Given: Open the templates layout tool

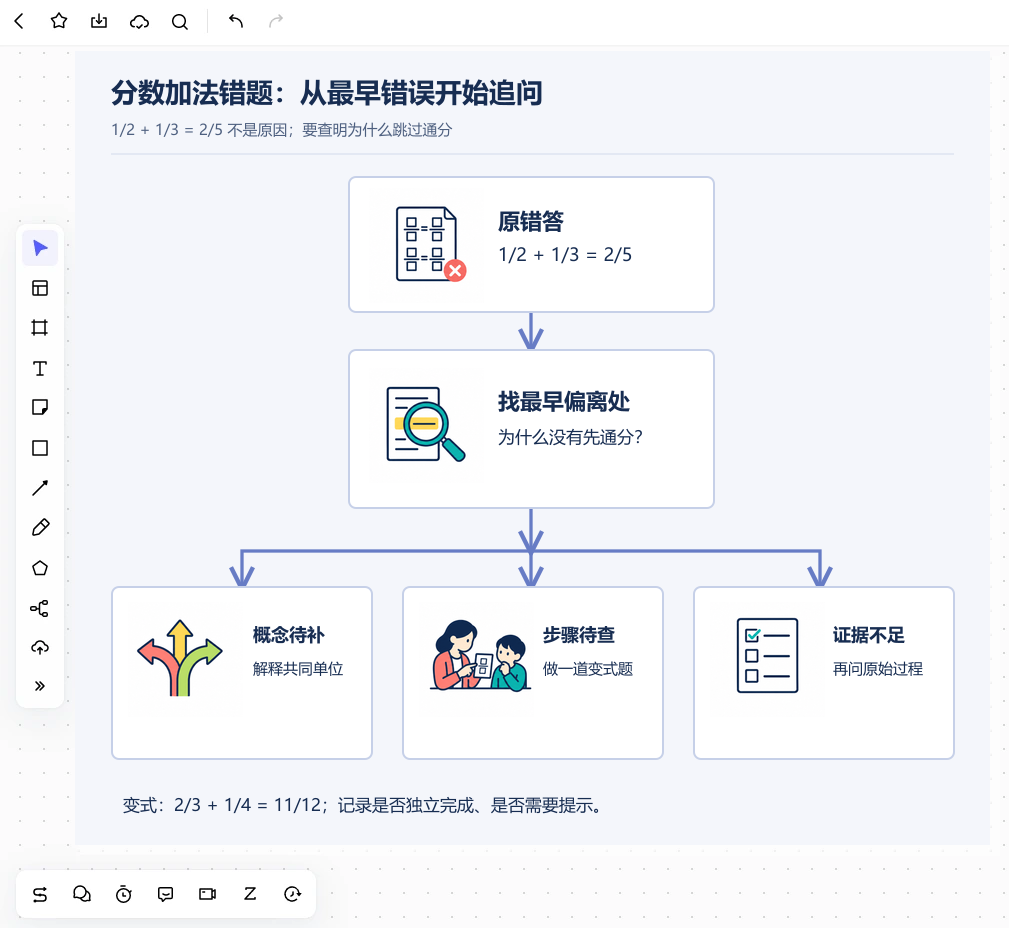Looking at the screenshot, I should (40, 288).
